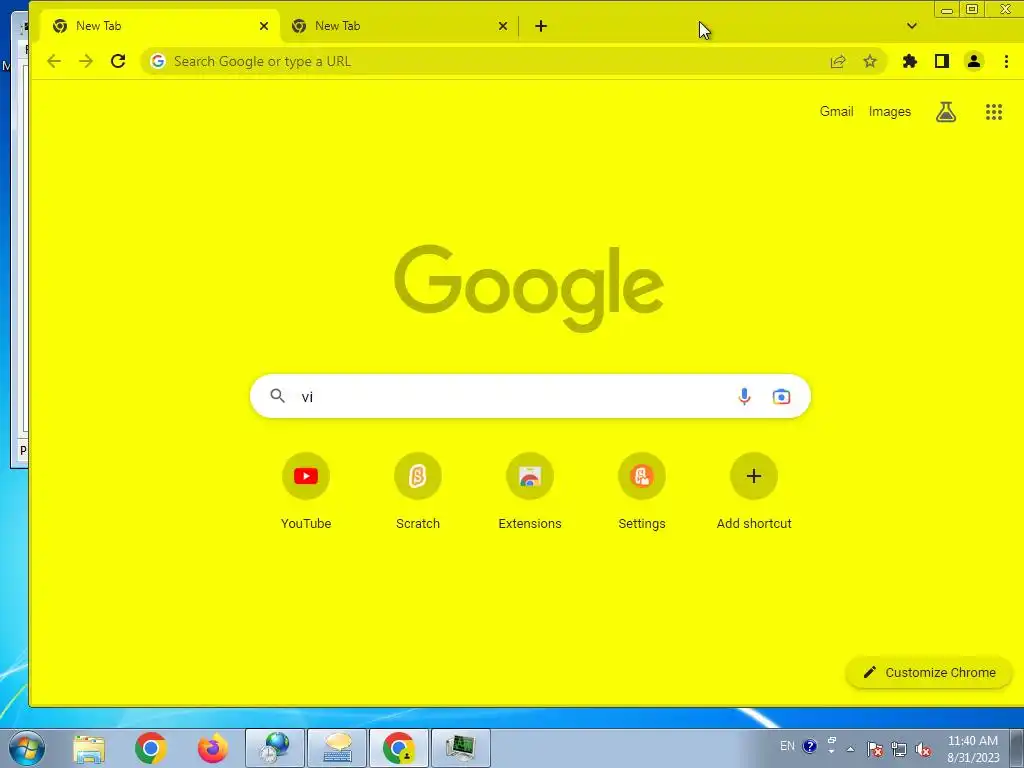The image size is (1024, 768).
Task: Toggle the side panel icon
Action: tap(942, 61)
